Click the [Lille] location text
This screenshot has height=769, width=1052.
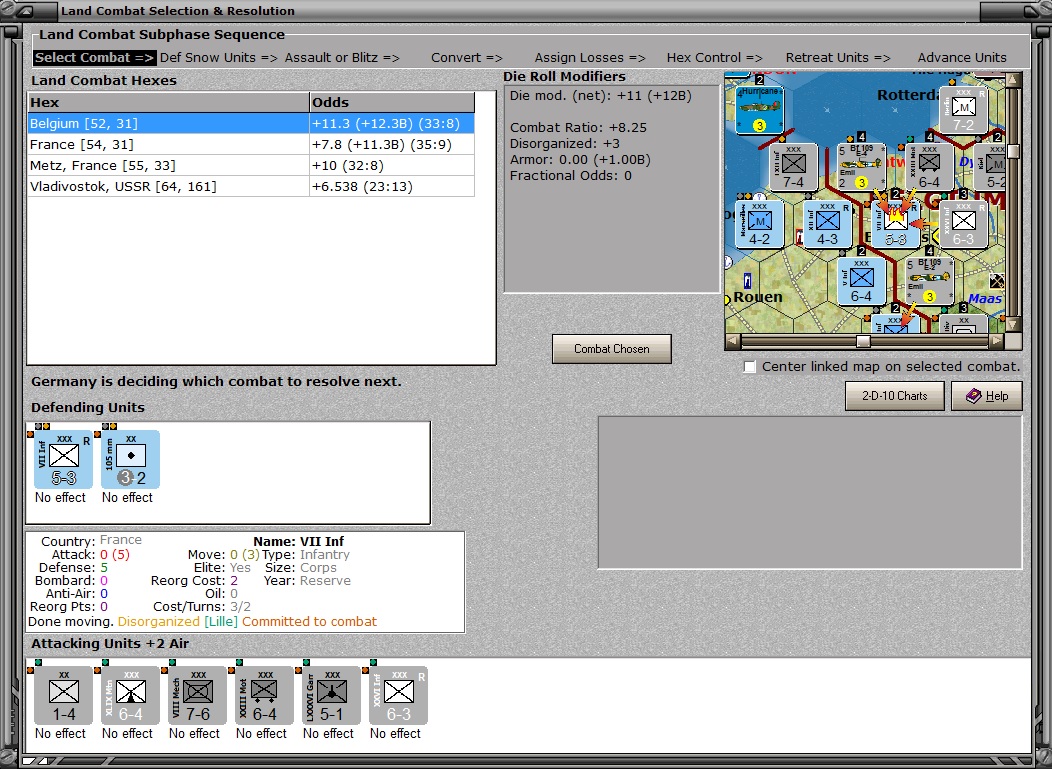pos(221,621)
